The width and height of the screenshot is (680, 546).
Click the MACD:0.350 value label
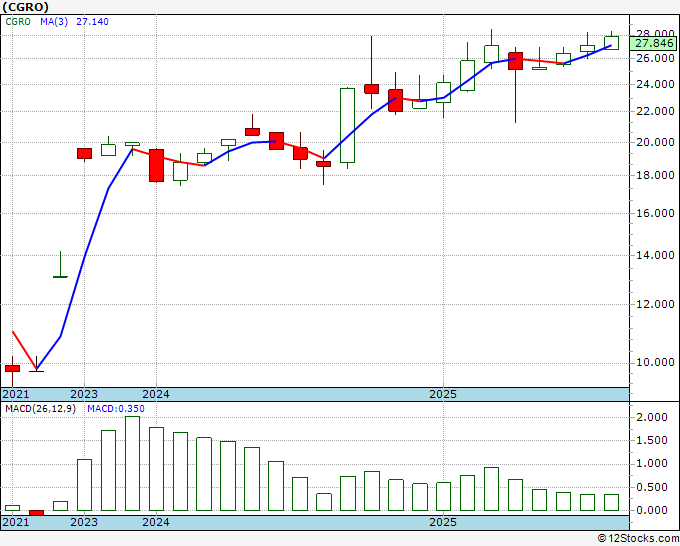[116, 409]
